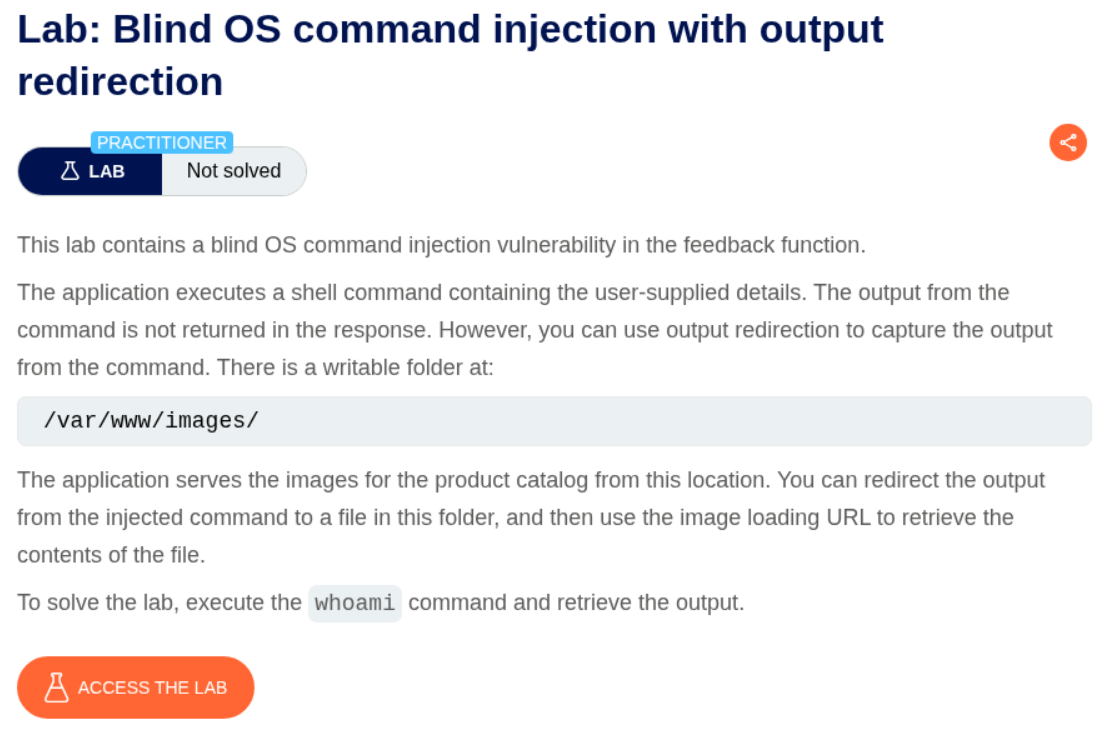The width and height of the screenshot is (1111, 741).
Task: Click the text "contents of the file."
Action: (111, 556)
